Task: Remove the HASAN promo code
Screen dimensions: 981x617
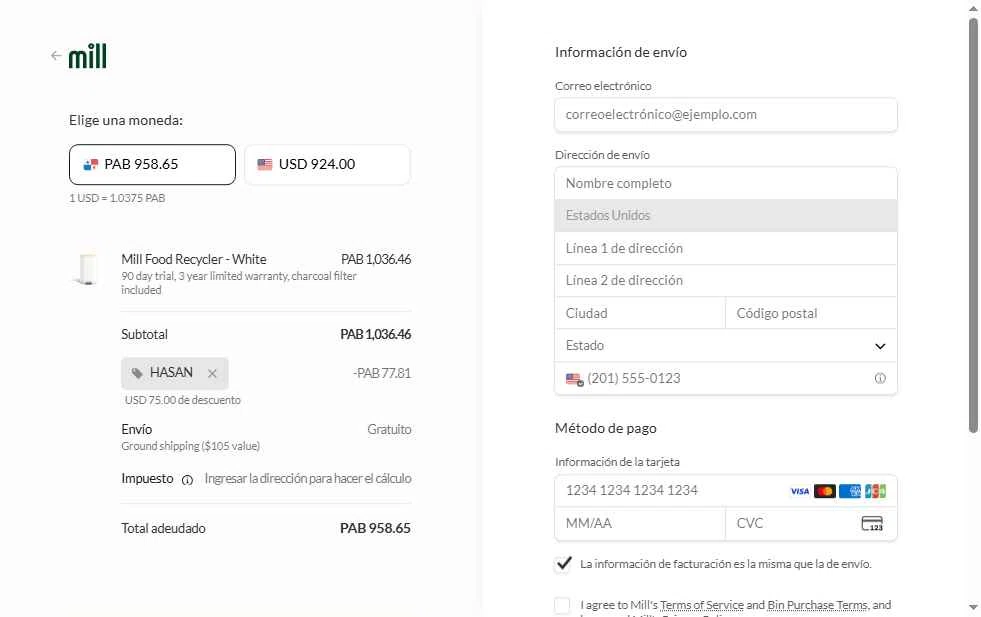Action: coord(212,374)
